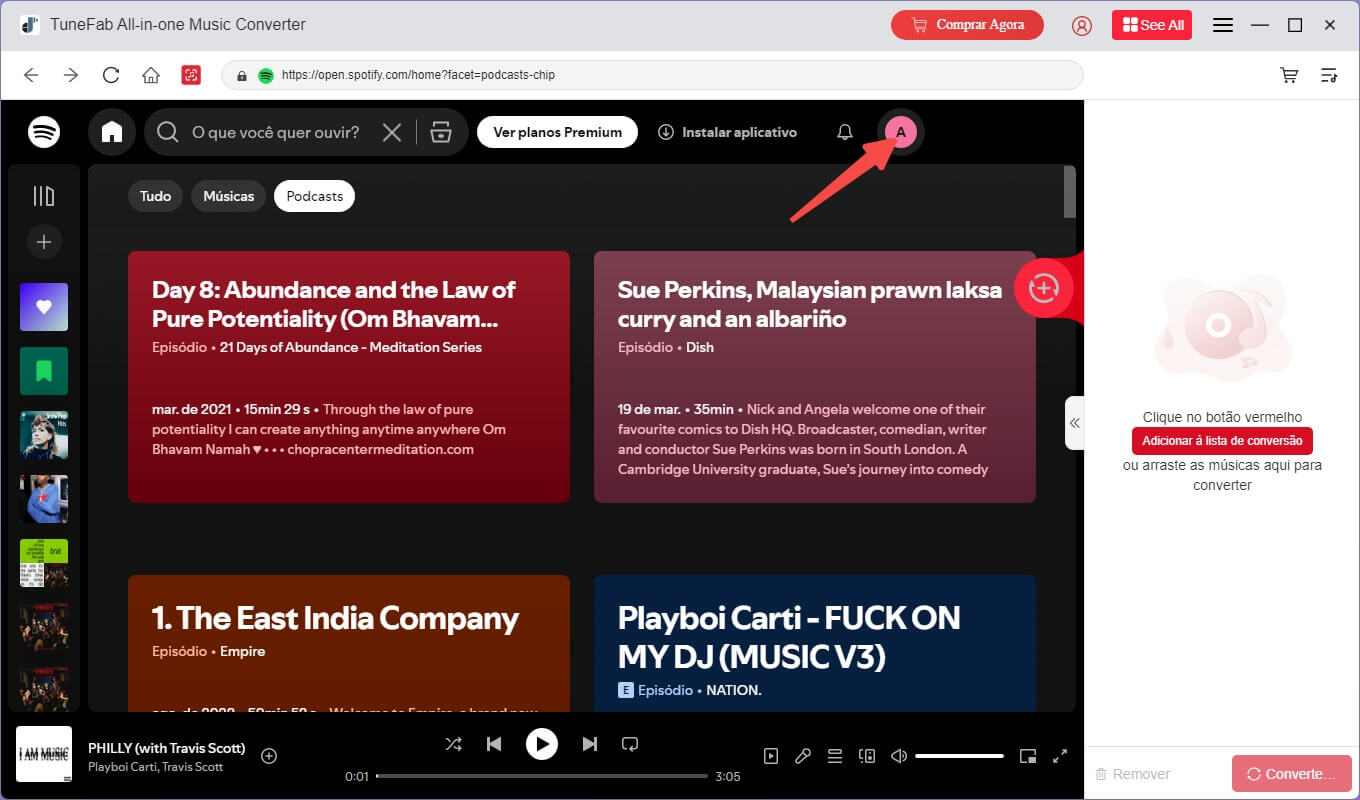Image resolution: width=1360 pixels, height=800 pixels.
Task: Open the playback queue icon
Action: tap(834, 756)
